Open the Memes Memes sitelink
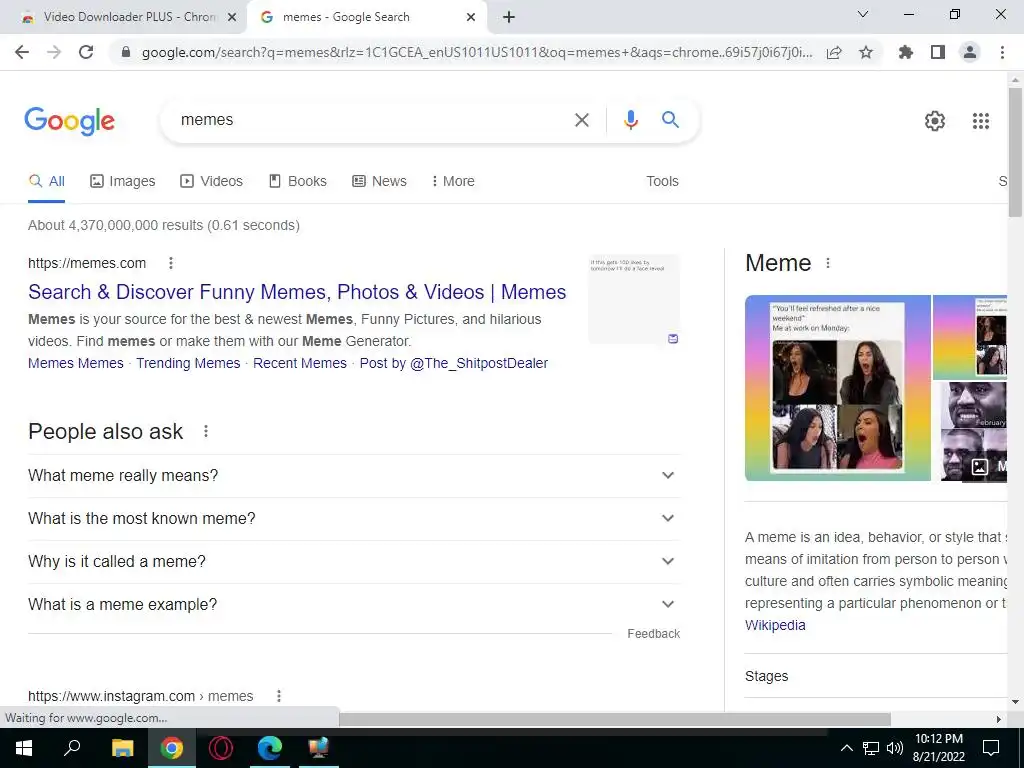Screen dimensions: 1024x768 tap(76, 363)
